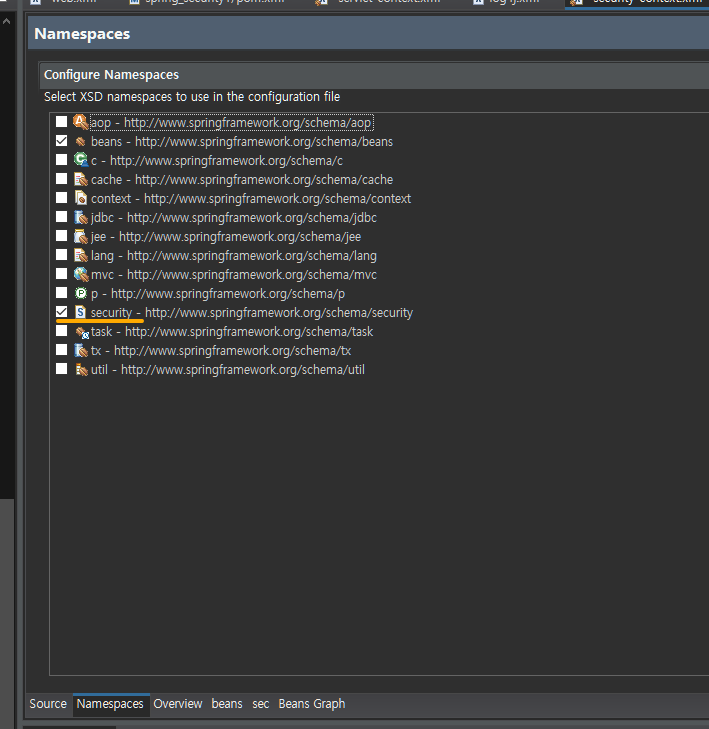
Task: Tick the jee namespace checkbox
Action: pos(61,236)
